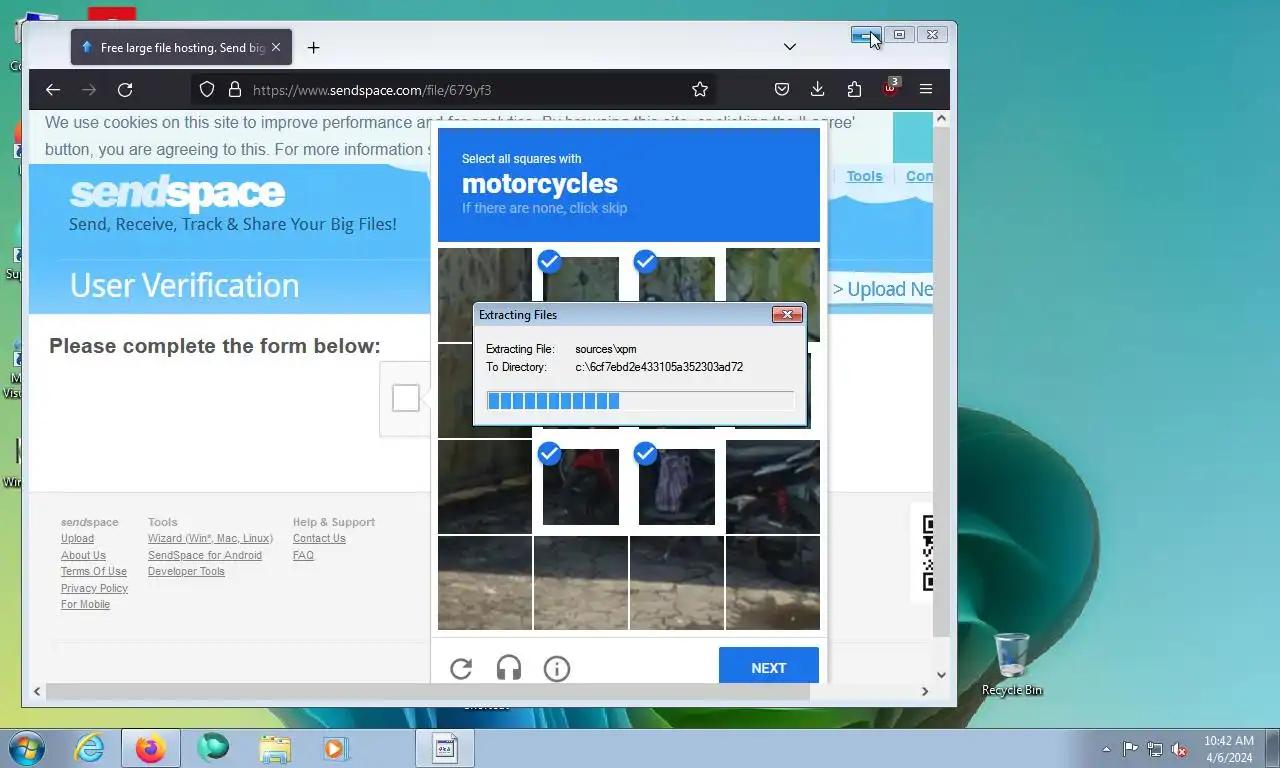The height and width of the screenshot is (768, 1280).
Task: Open the Recycle Bin on the desktop
Action: point(1012,663)
